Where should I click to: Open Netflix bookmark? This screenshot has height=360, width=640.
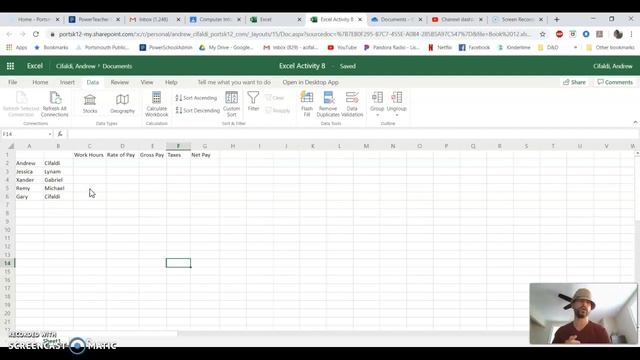coord(440,47)
